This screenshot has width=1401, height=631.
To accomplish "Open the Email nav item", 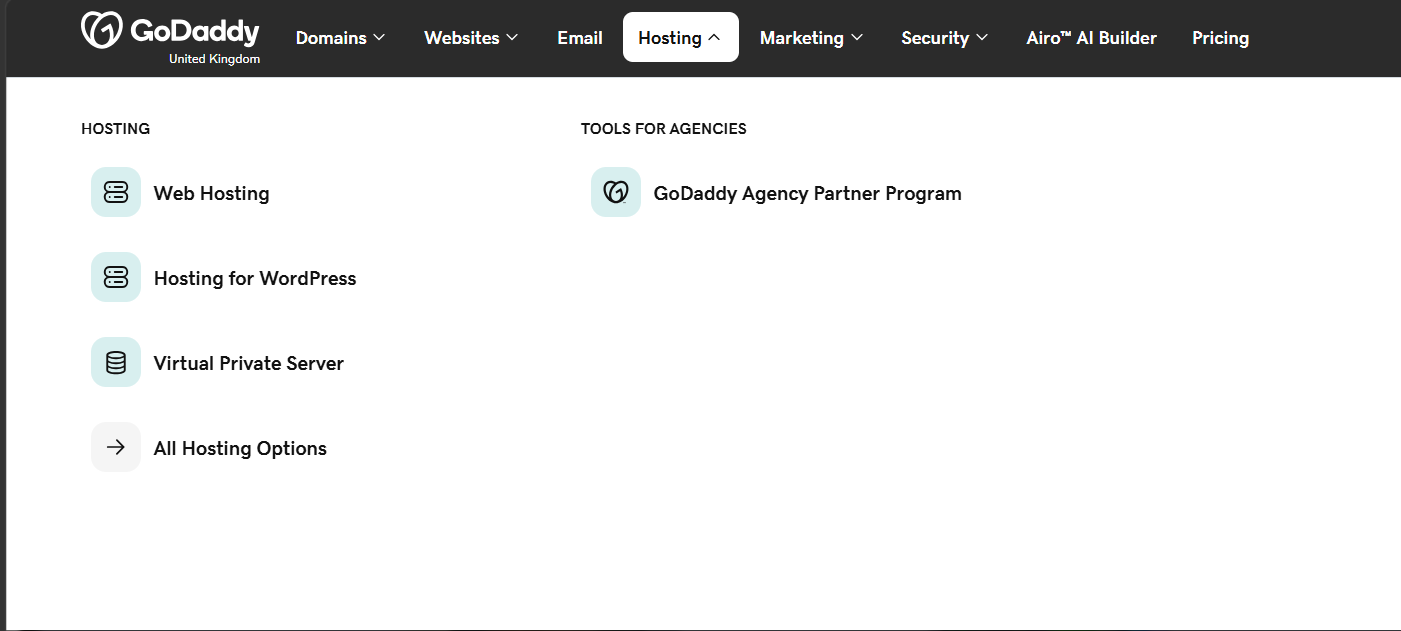I will click(580, 38).
